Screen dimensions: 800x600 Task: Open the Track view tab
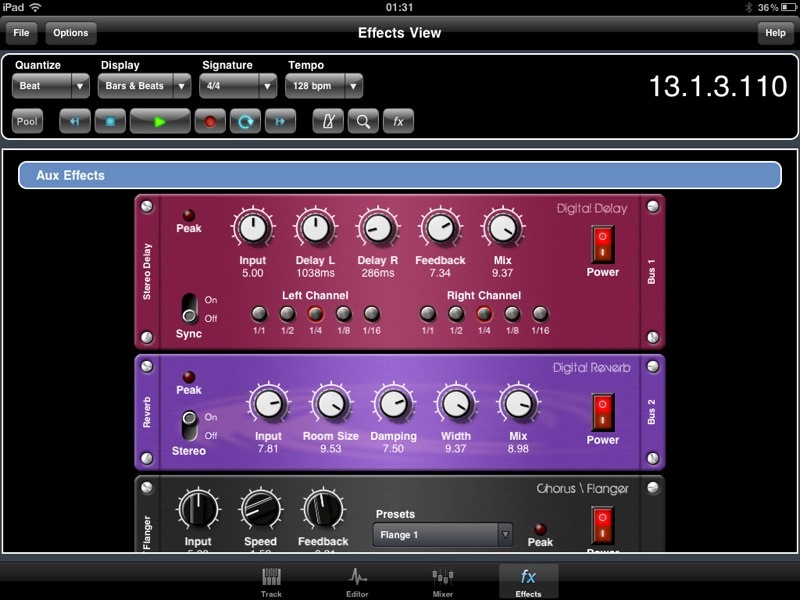(271, 582)
